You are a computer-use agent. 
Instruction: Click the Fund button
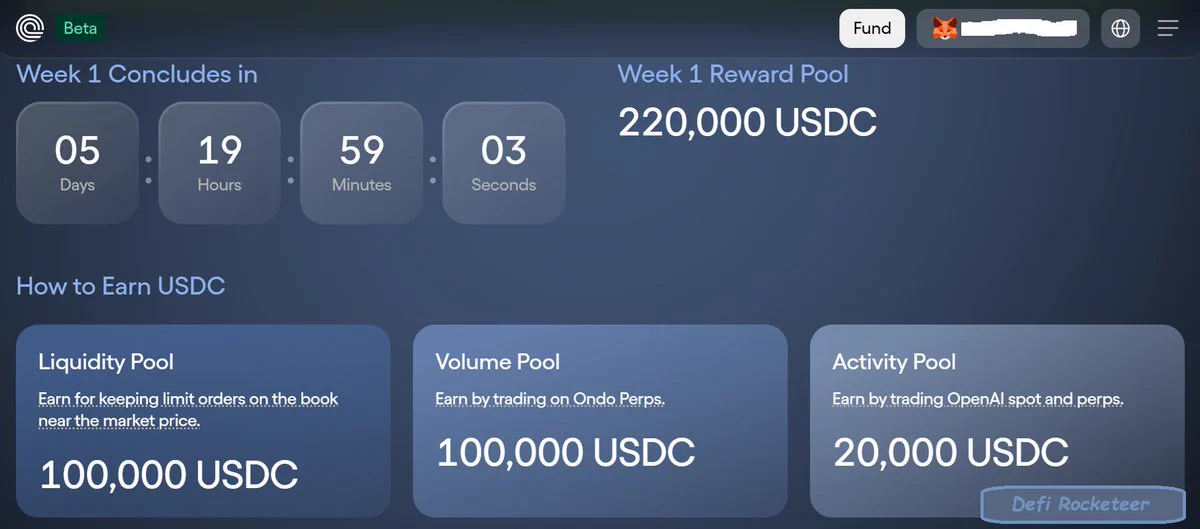[872, 28]
